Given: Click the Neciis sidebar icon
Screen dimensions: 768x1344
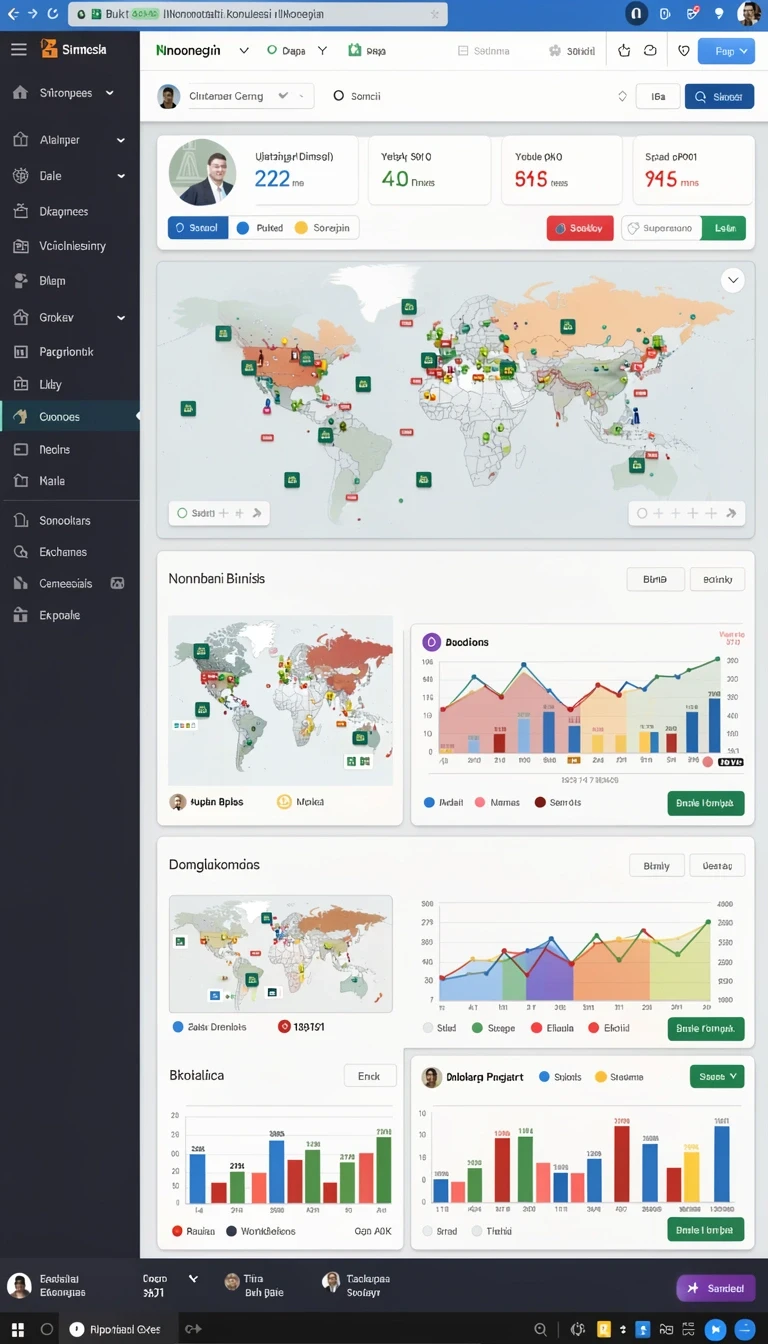Looking at the screenshot, I should 20,450.
